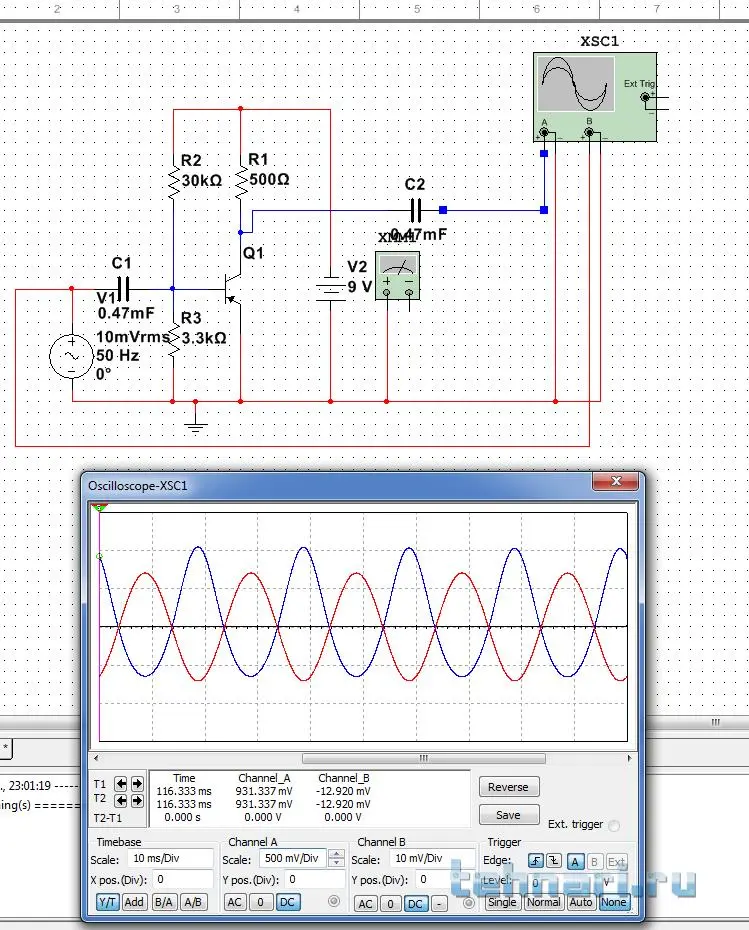The height and width of the screenshot is (930, 749).
Task: Select resistor R1 500Ω
Action: pyautogui.click(x=240, y=183)
